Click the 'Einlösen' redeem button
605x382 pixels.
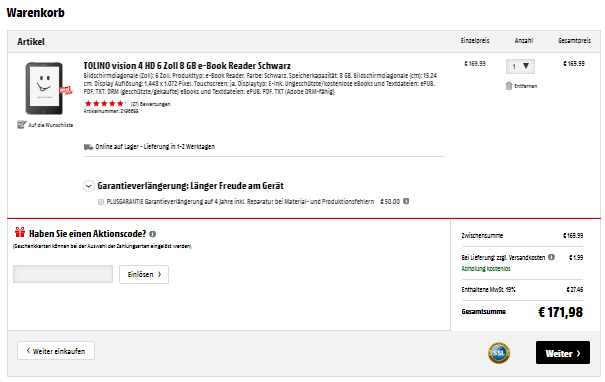(144, 274)
